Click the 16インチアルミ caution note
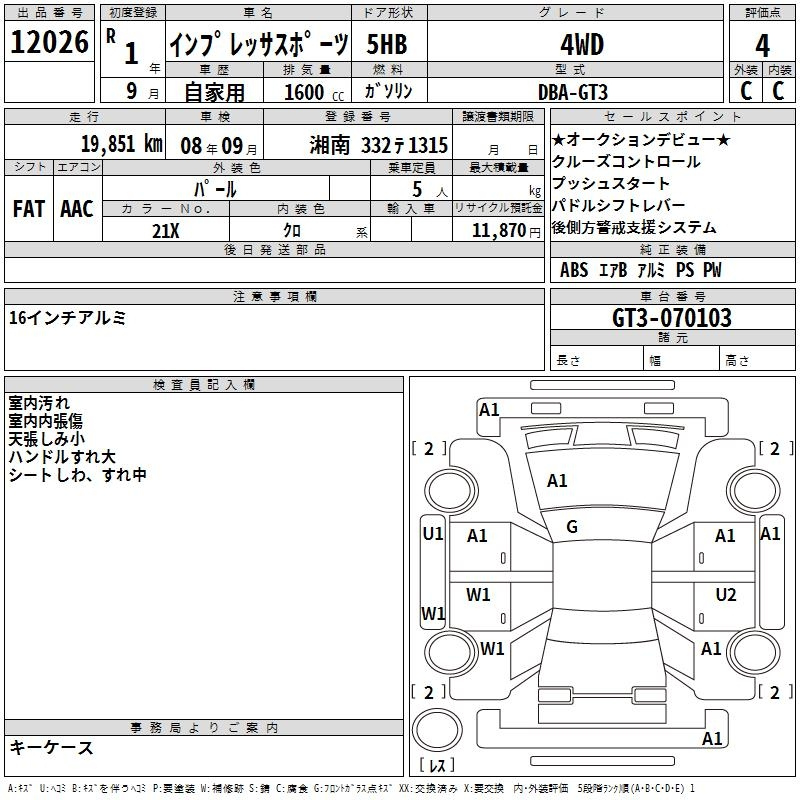This screenshot has height=800, width=800. coord(66,318)
